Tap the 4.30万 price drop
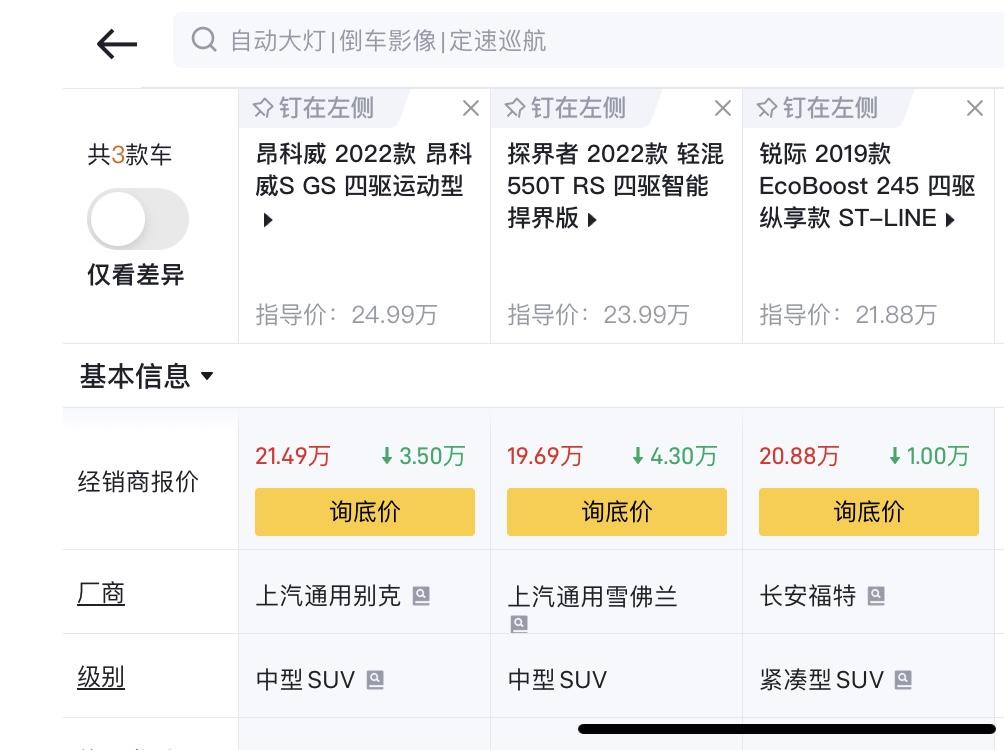Viewport: 1004px width, 750px height. point(674,456)
